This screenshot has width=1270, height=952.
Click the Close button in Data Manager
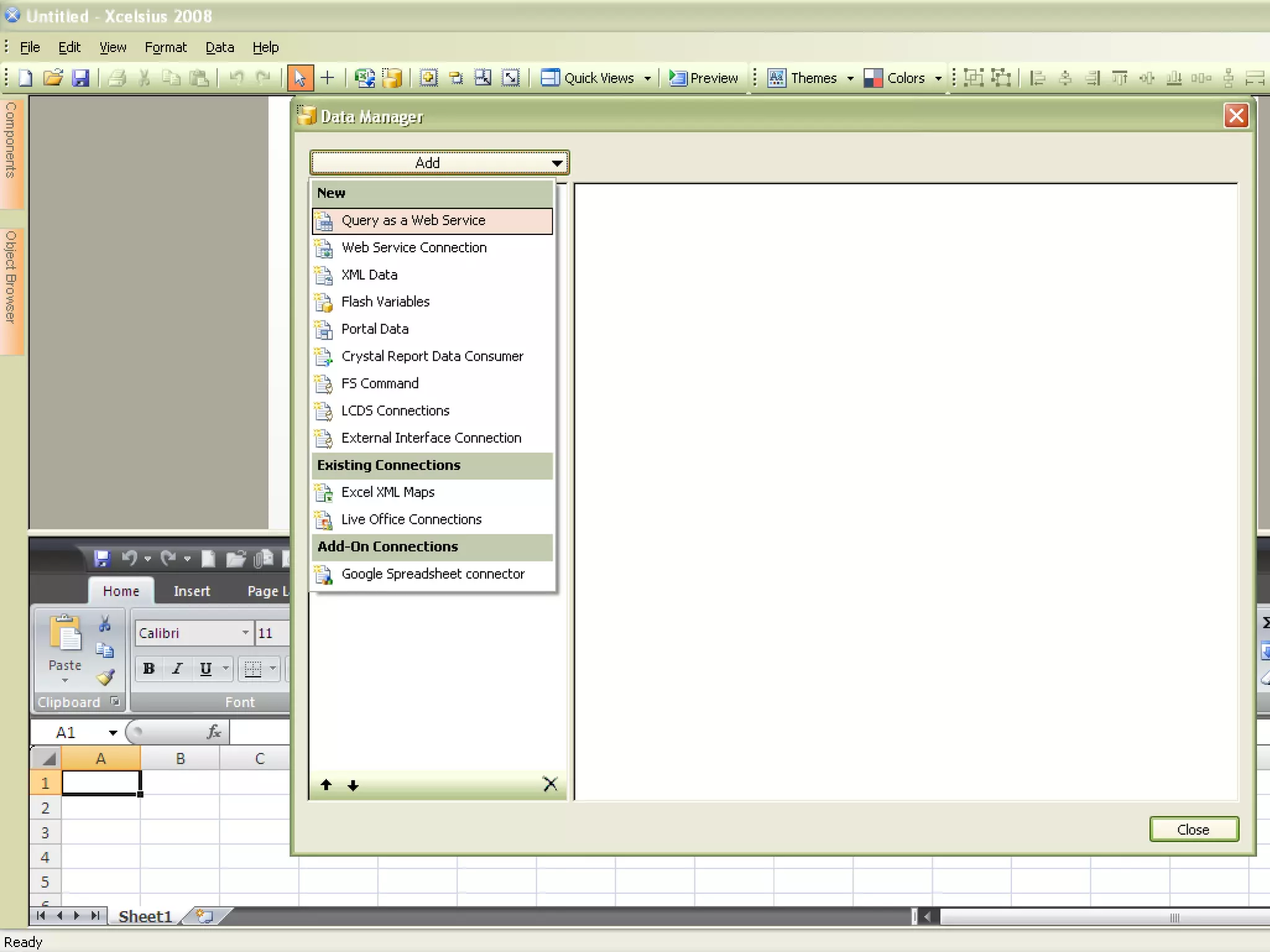point(1194,829)
